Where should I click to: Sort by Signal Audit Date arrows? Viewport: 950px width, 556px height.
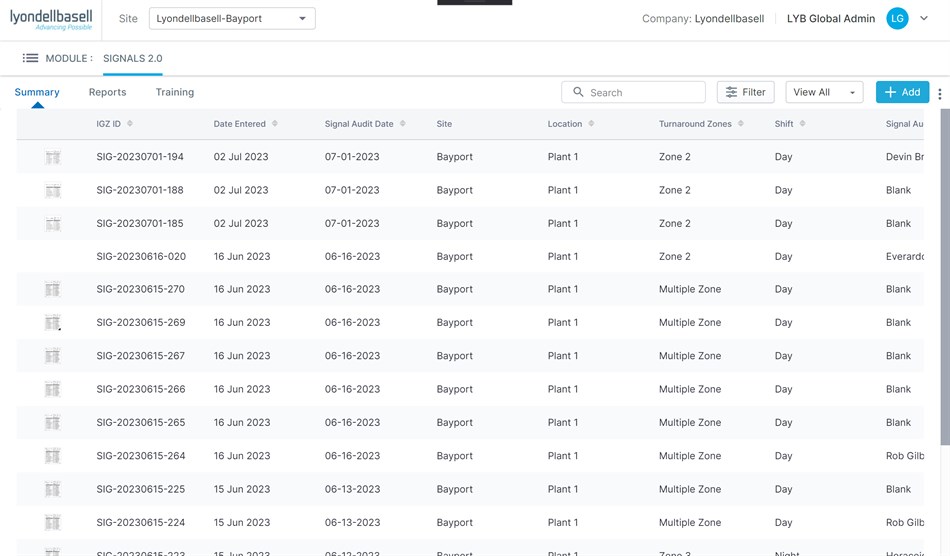point(403,124)
